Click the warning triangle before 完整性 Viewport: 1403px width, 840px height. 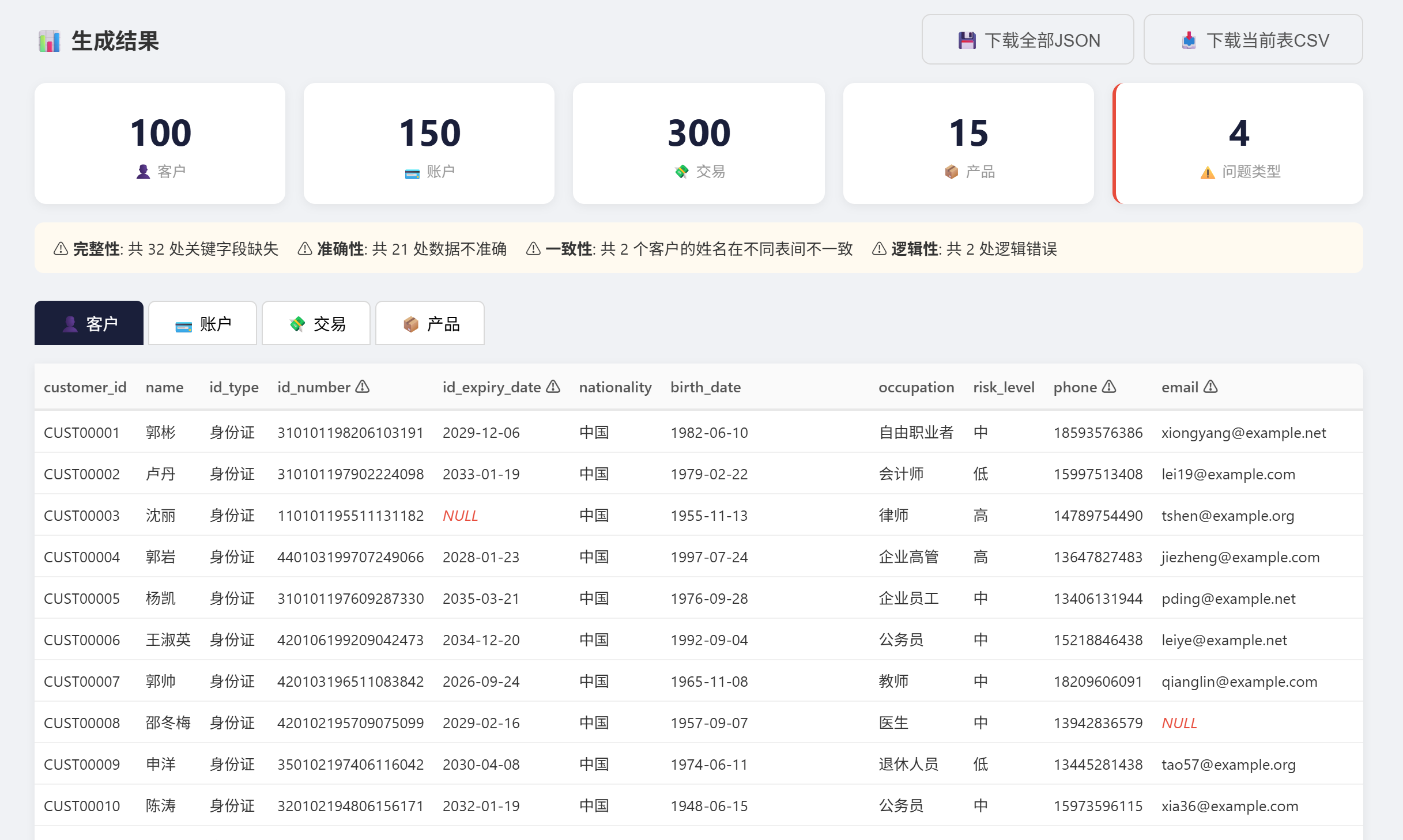(x=61, y=249)
